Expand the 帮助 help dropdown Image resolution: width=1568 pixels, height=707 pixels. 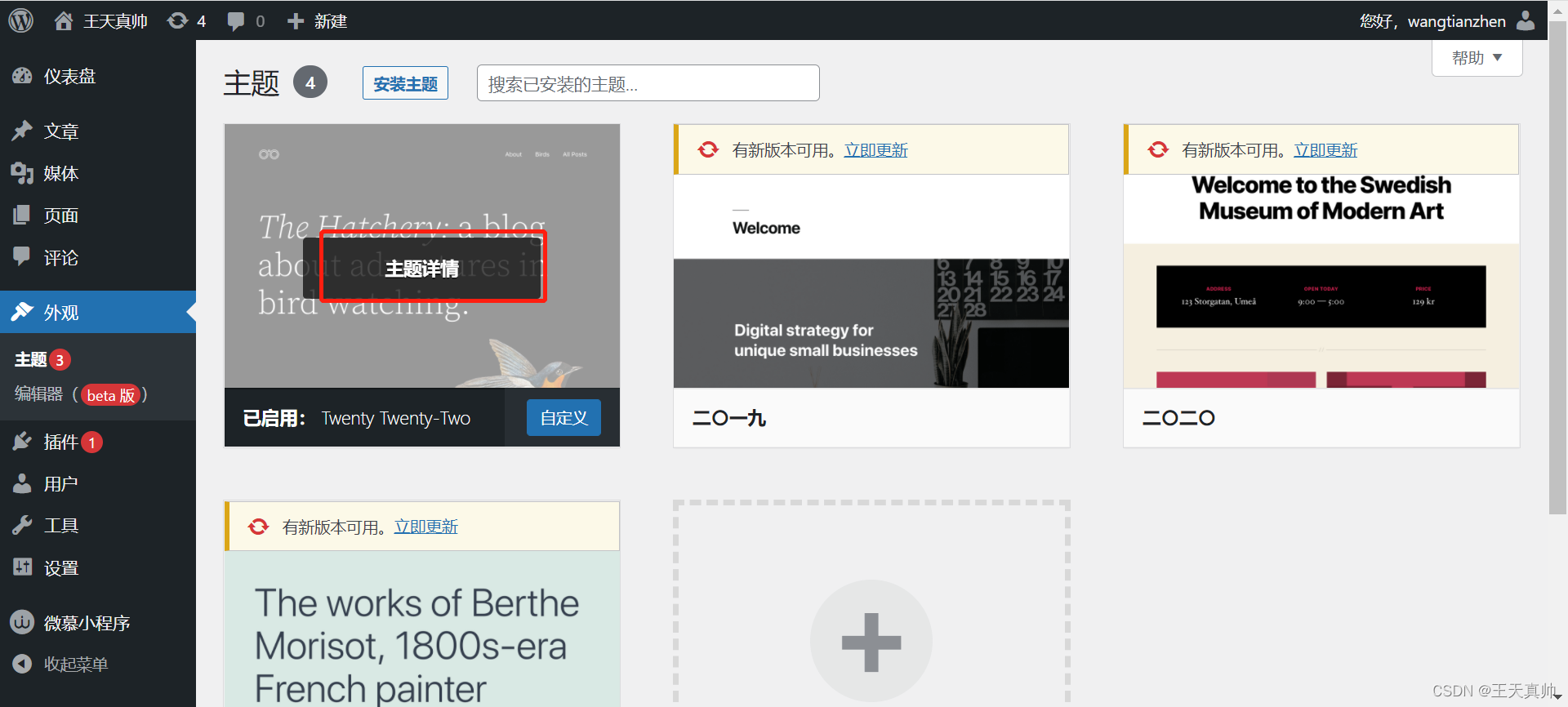tap(1477, 58)
